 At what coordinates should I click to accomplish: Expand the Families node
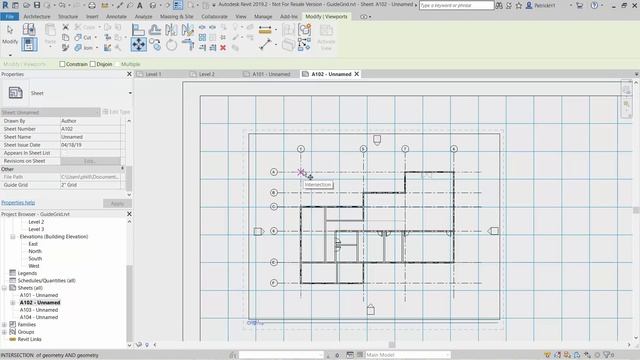(x=4, y=325)
